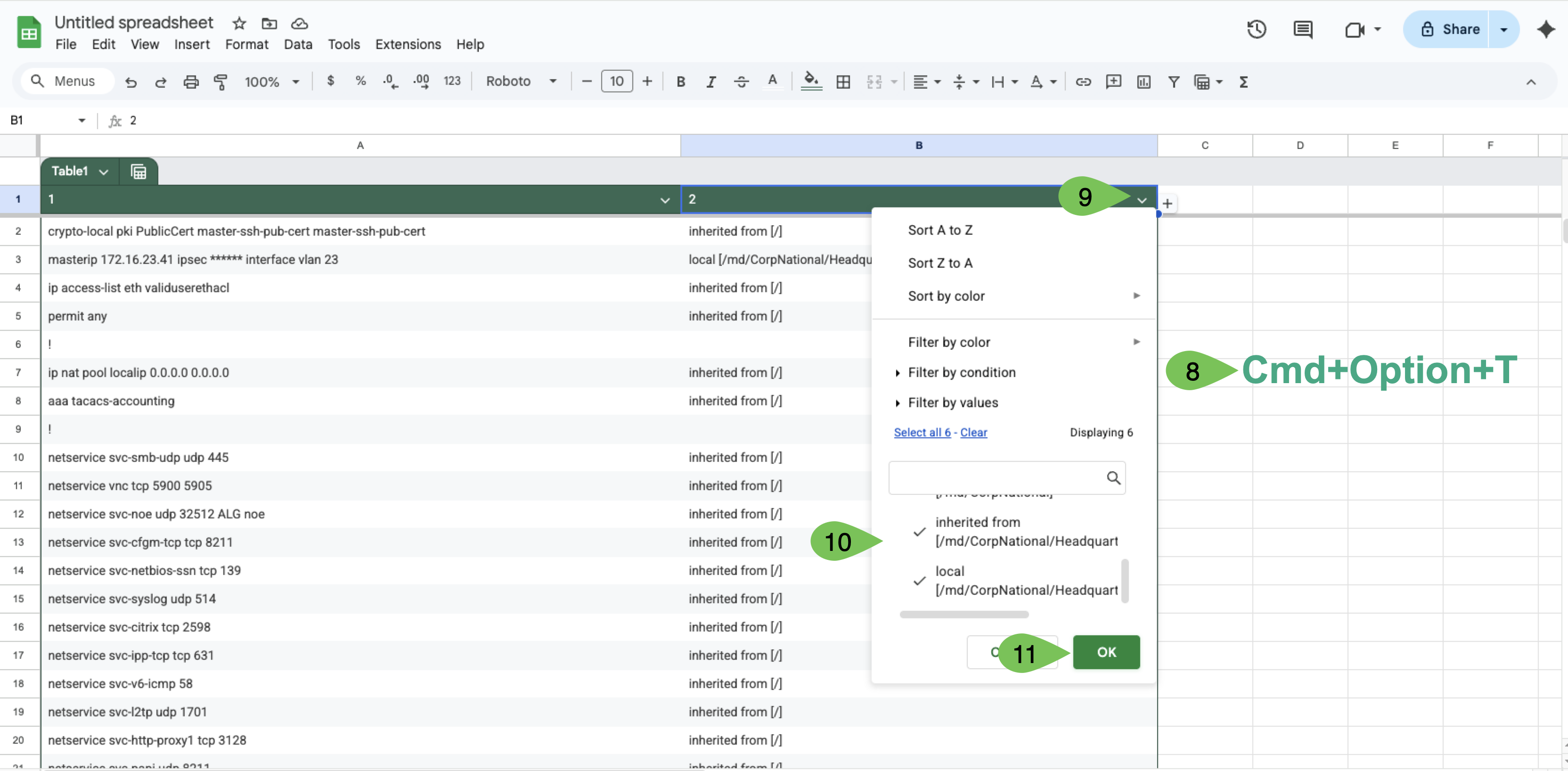Click the OK button in filter menu
Viewport: 1568px width, 771px height.
(1106, 652)
